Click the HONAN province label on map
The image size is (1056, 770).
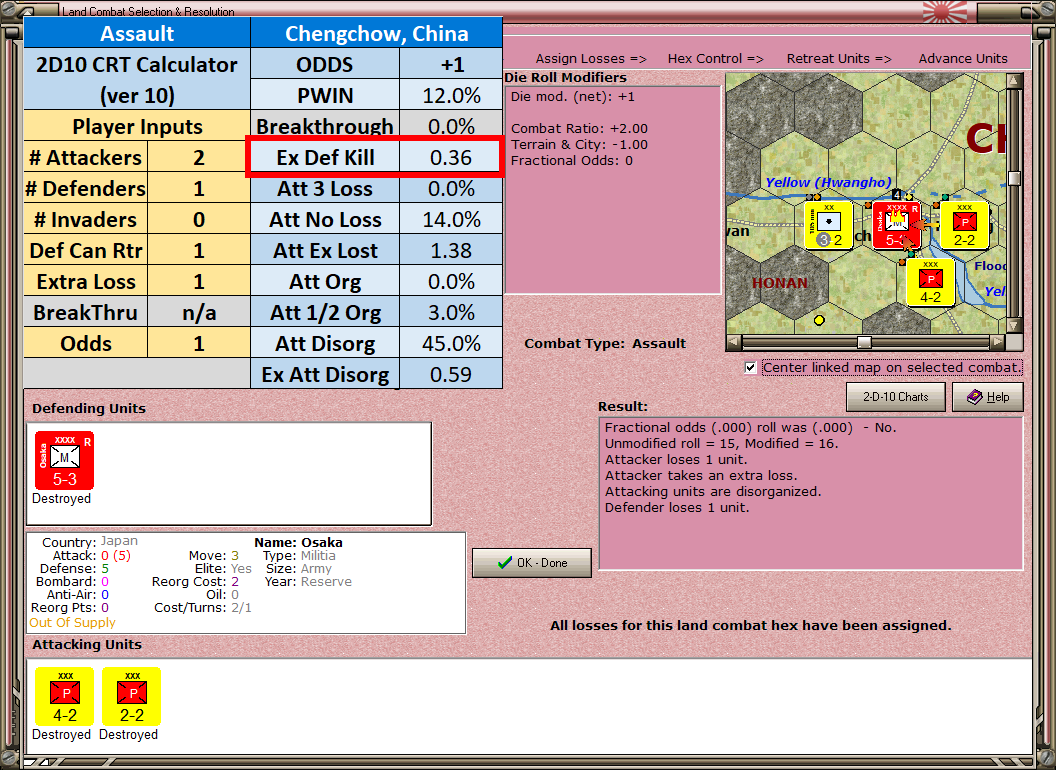[x=780, y=282]
